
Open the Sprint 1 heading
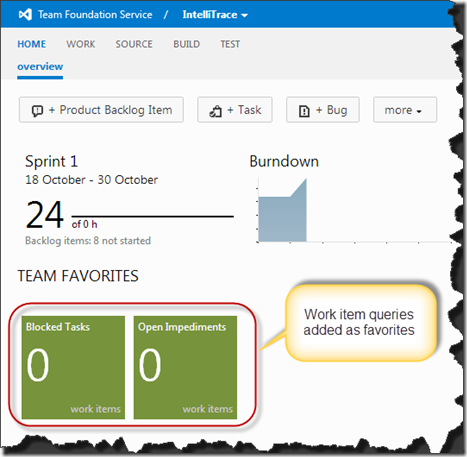[52, 162]
